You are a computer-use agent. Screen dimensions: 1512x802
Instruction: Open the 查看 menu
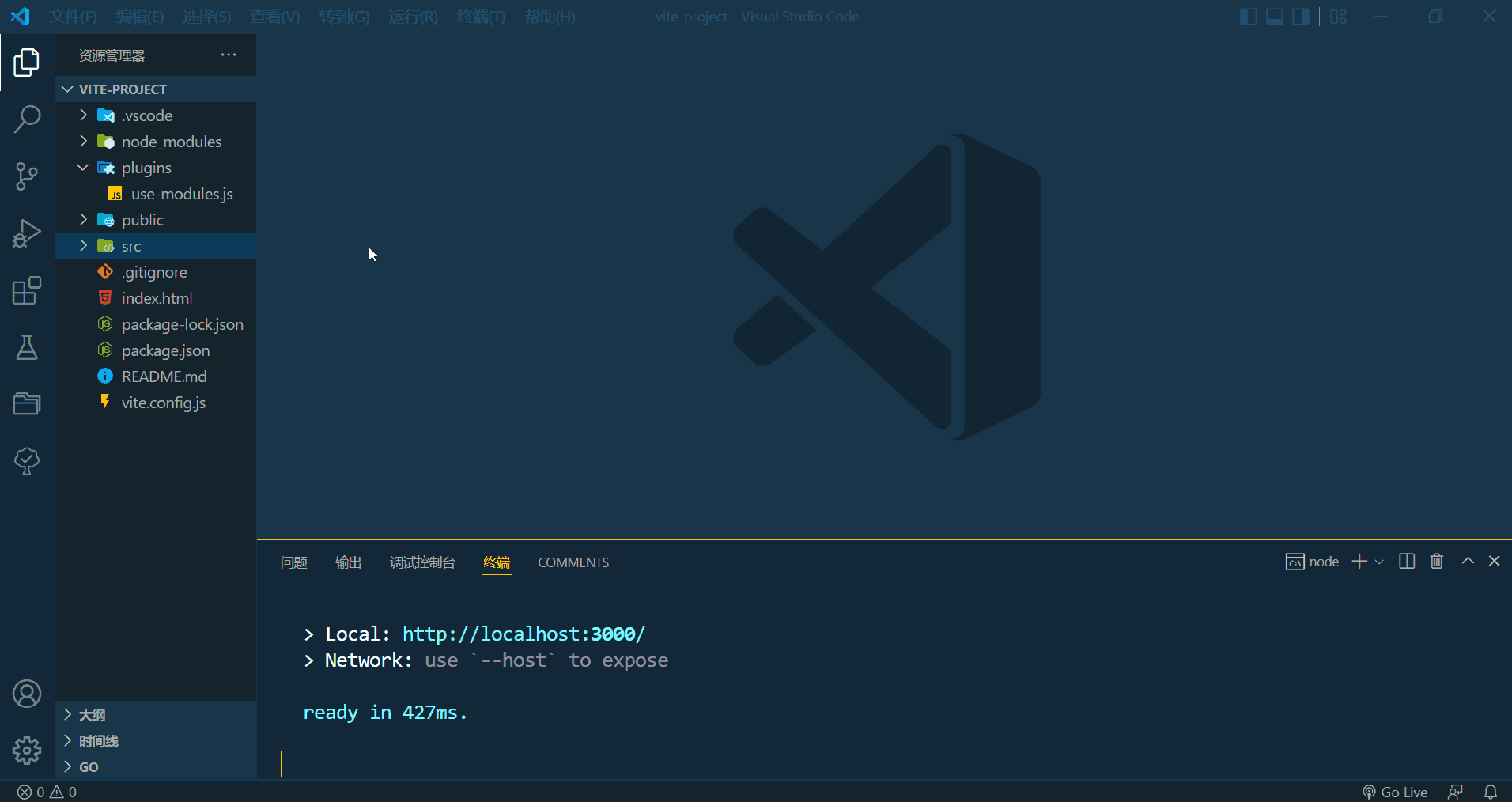274,16
